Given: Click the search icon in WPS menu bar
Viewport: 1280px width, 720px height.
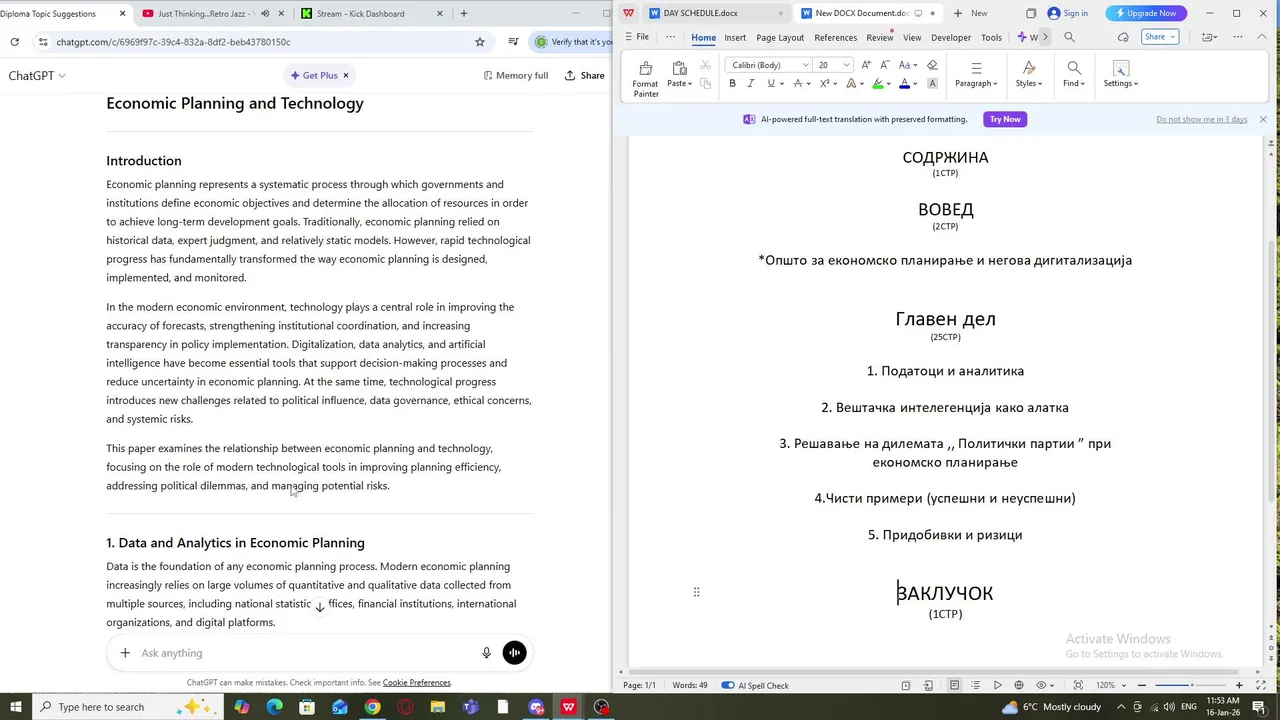Looking at the screenshot, I should point(1069,37).
